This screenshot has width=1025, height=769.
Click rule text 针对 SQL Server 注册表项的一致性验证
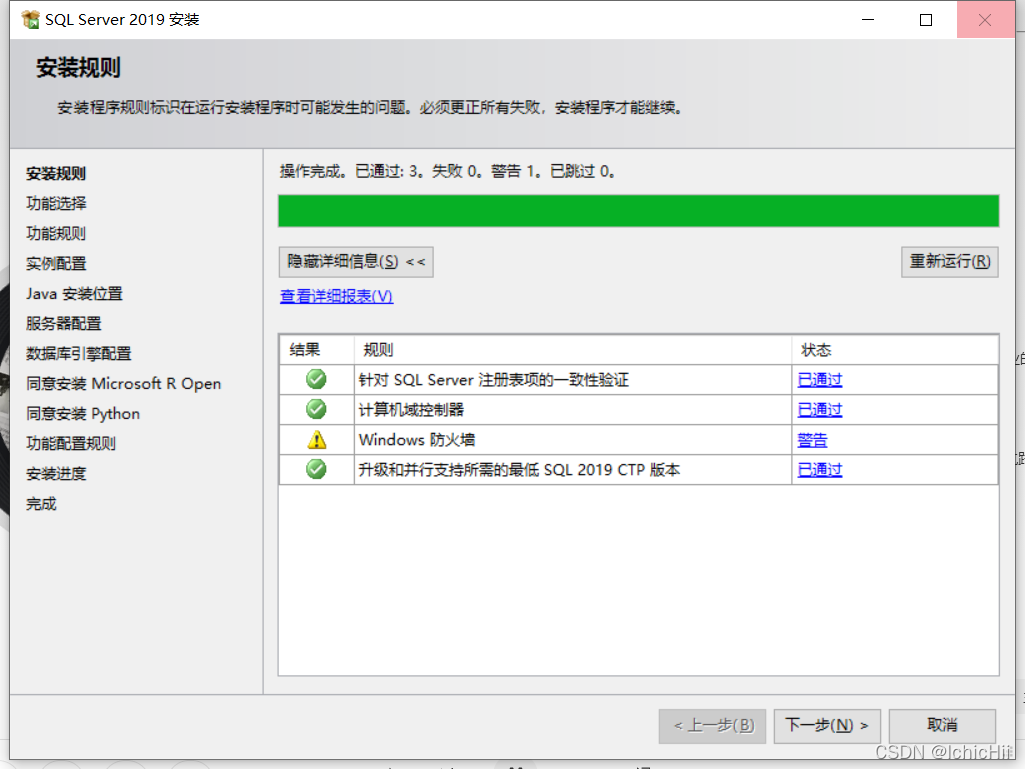click(x=494, y=380)
